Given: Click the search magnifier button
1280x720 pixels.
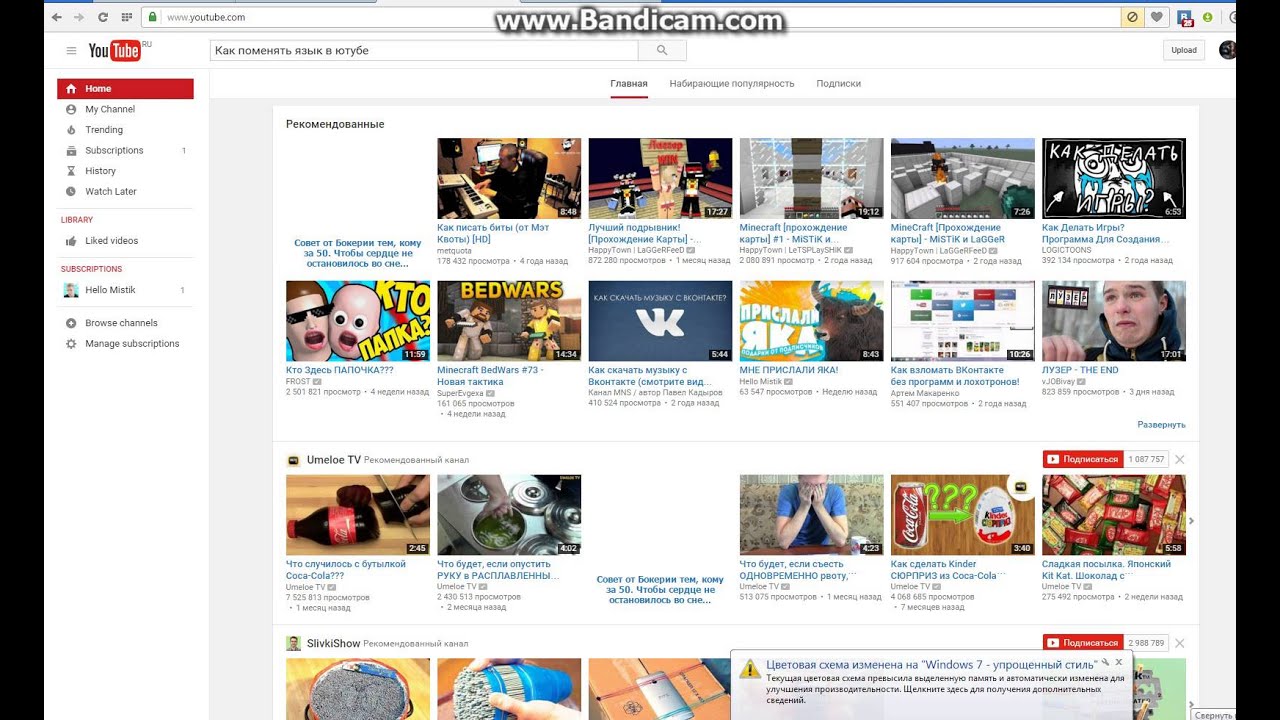Looking at the screenshot, I should [662, 50].
